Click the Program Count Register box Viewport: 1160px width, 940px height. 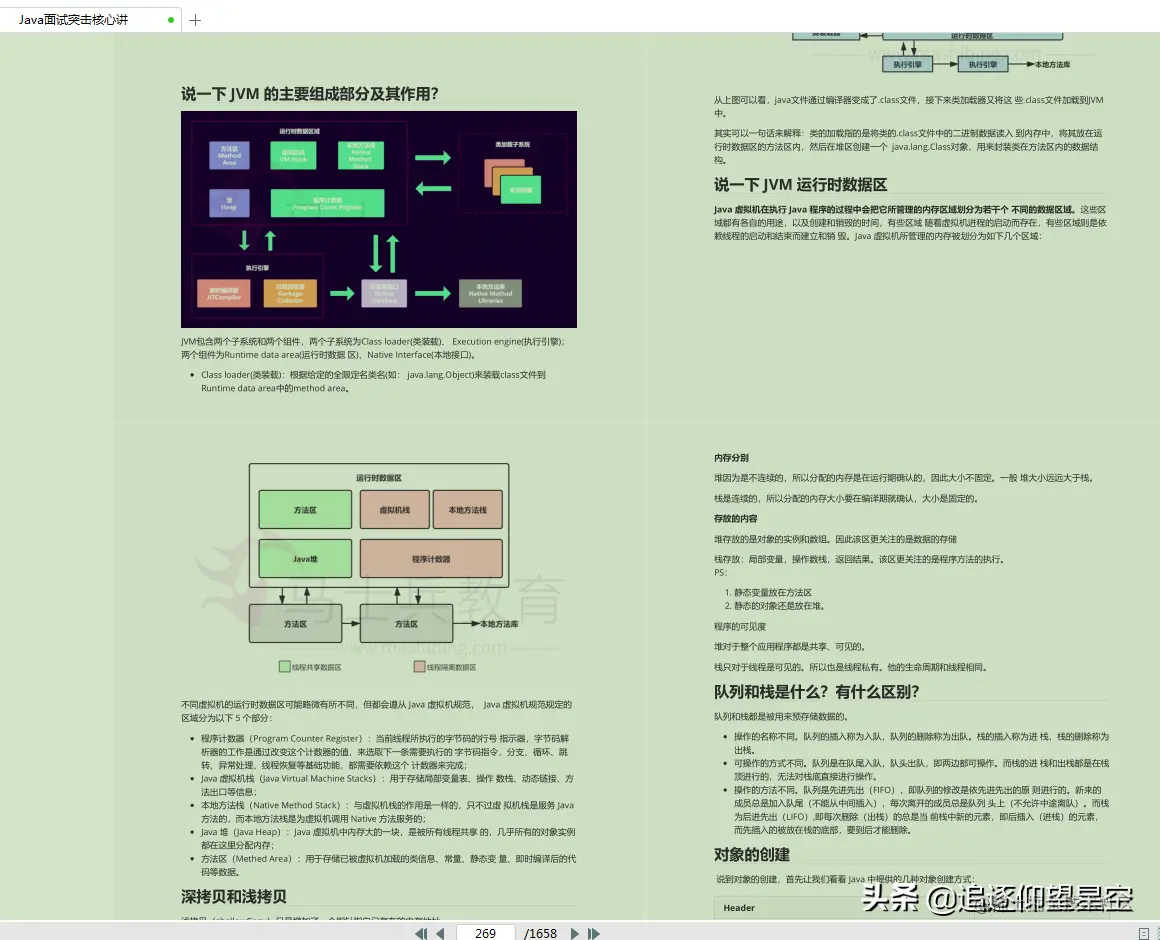(x=328, y=203)
